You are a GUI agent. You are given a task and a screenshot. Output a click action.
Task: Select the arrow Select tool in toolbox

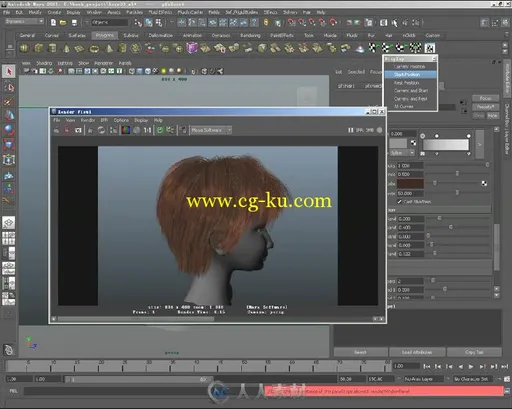point(9,71)
